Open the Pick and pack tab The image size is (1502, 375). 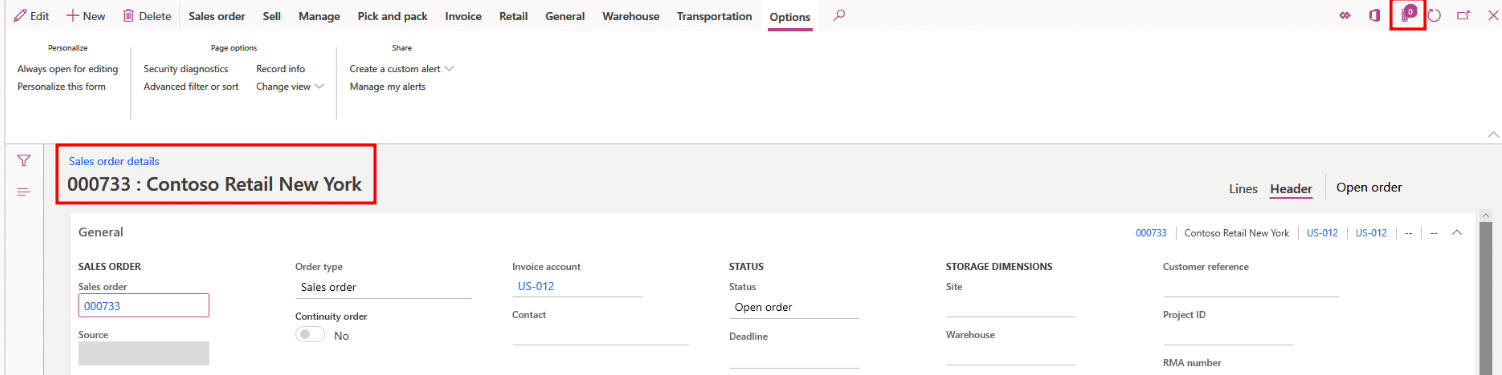[x=392, y=16]
